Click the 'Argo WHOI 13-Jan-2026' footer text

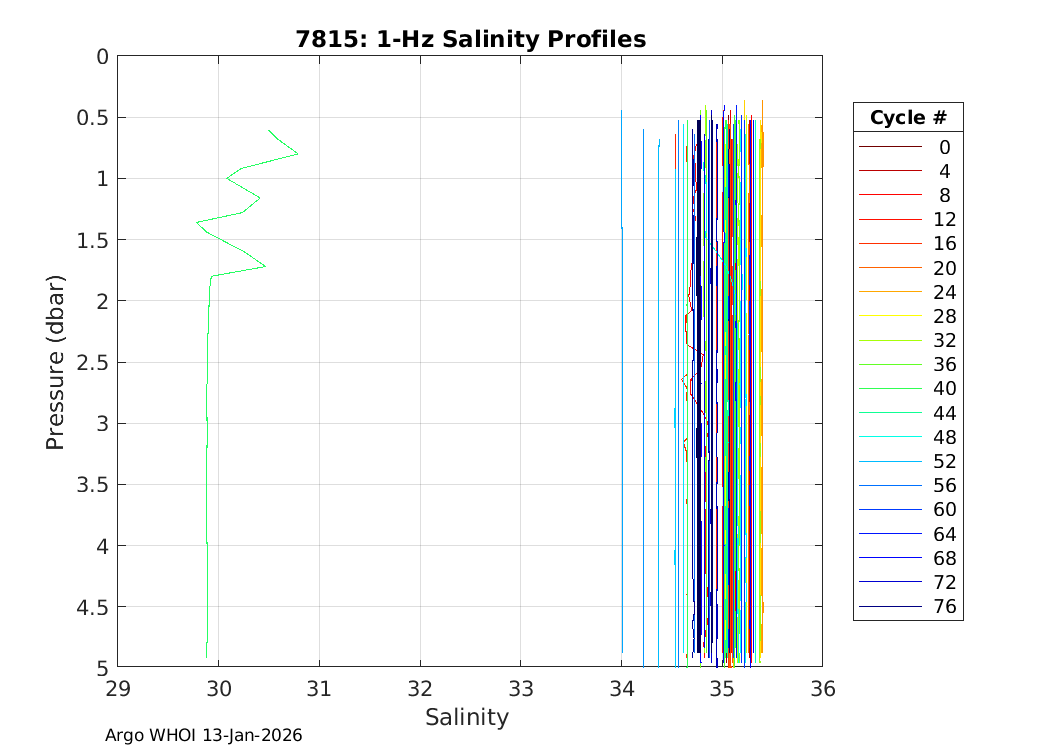tap(204, 735)
